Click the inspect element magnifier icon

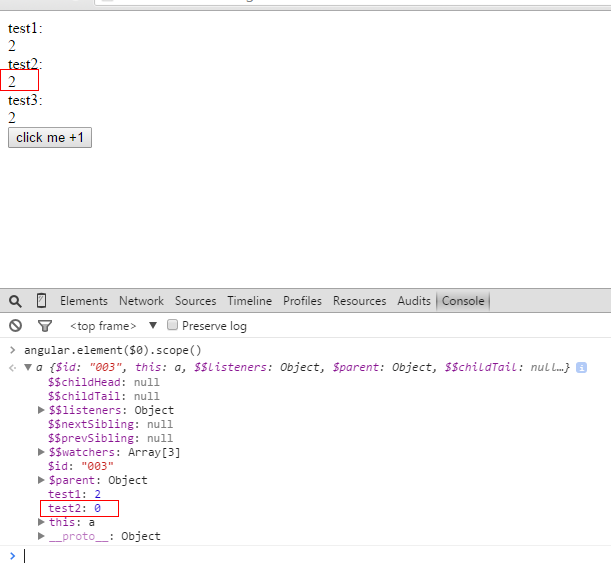click(x=15, y=301)
